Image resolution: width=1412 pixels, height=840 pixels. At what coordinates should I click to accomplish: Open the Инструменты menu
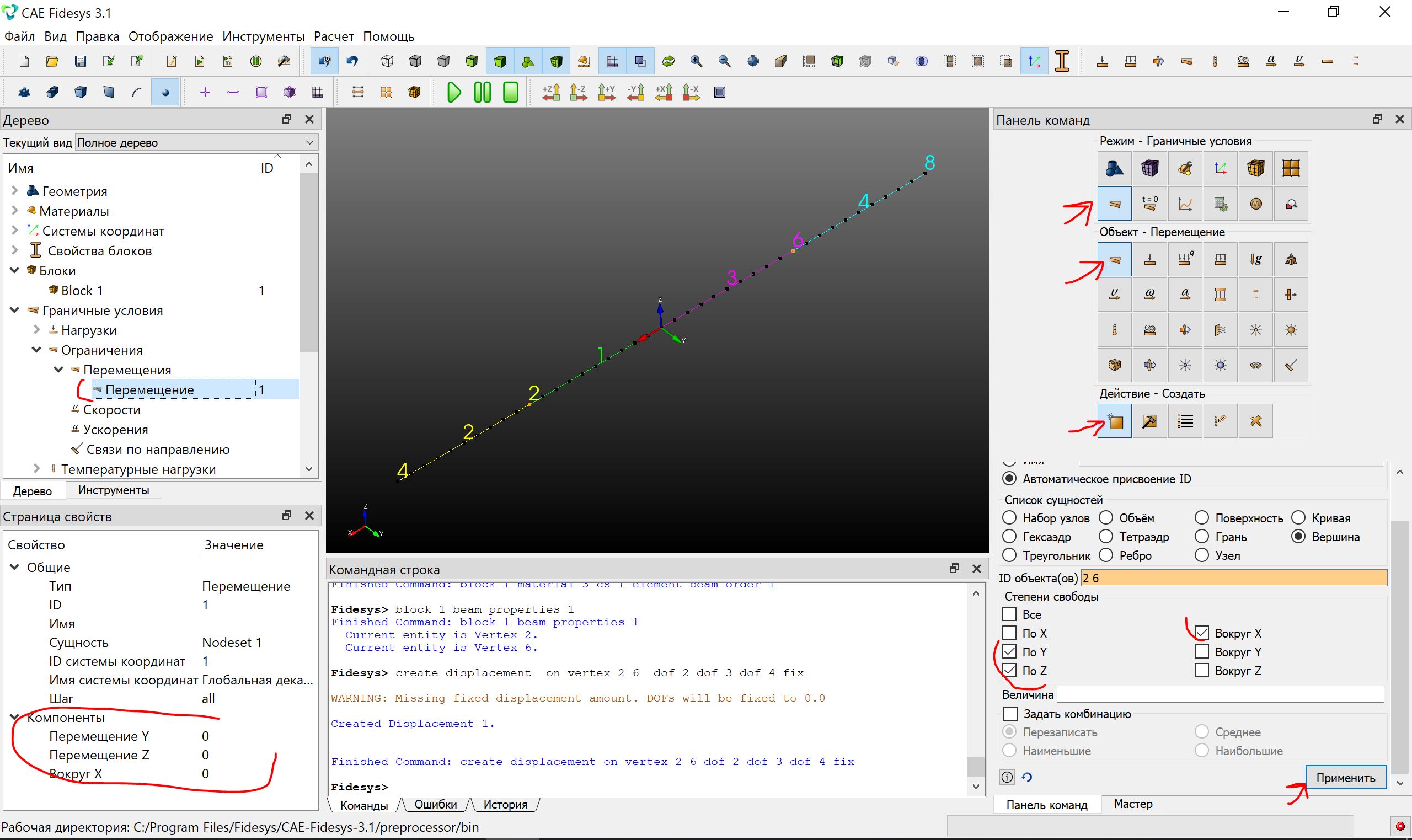[263, 36]
